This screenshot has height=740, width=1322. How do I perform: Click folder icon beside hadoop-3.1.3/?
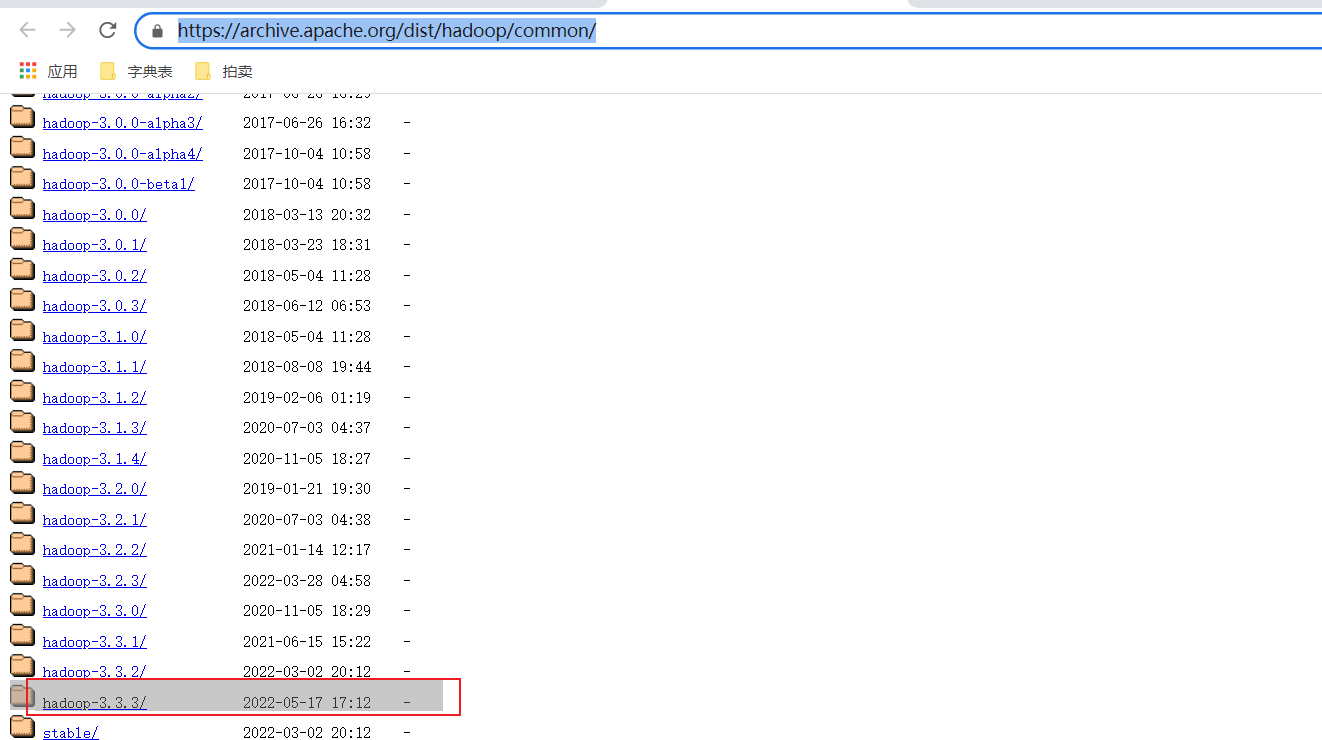(x=22, y=422)
